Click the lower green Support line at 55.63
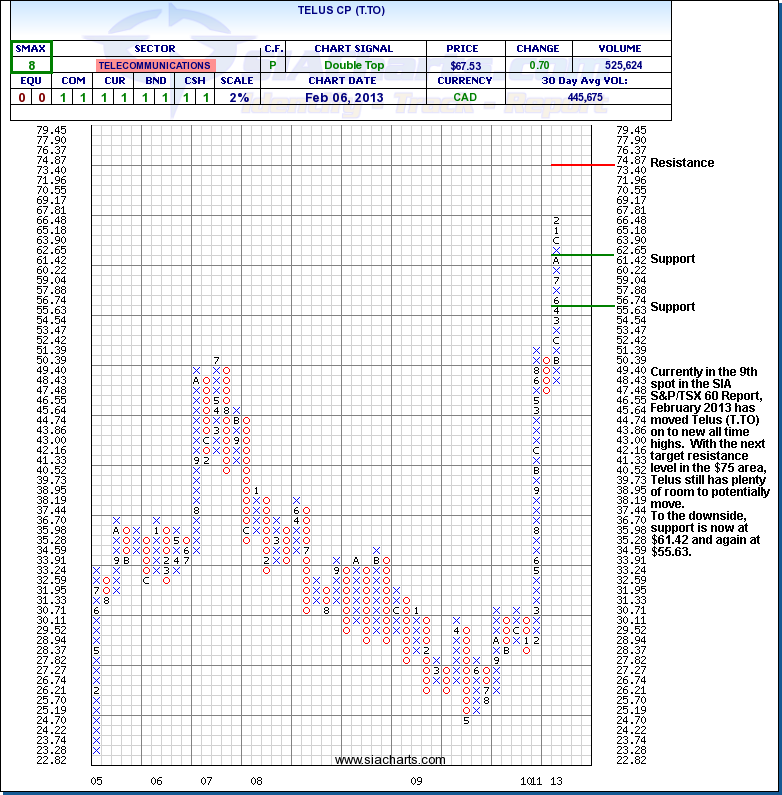782x795 pixels. pyautogui.click(x=582, y=306)
